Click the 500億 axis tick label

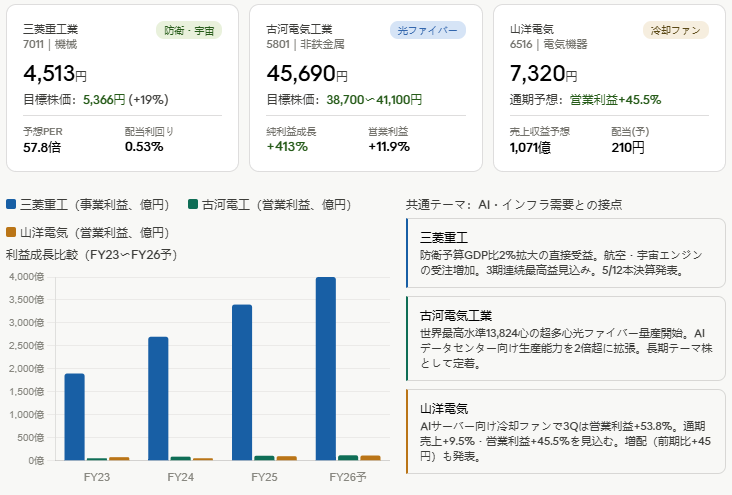(30, 438)
